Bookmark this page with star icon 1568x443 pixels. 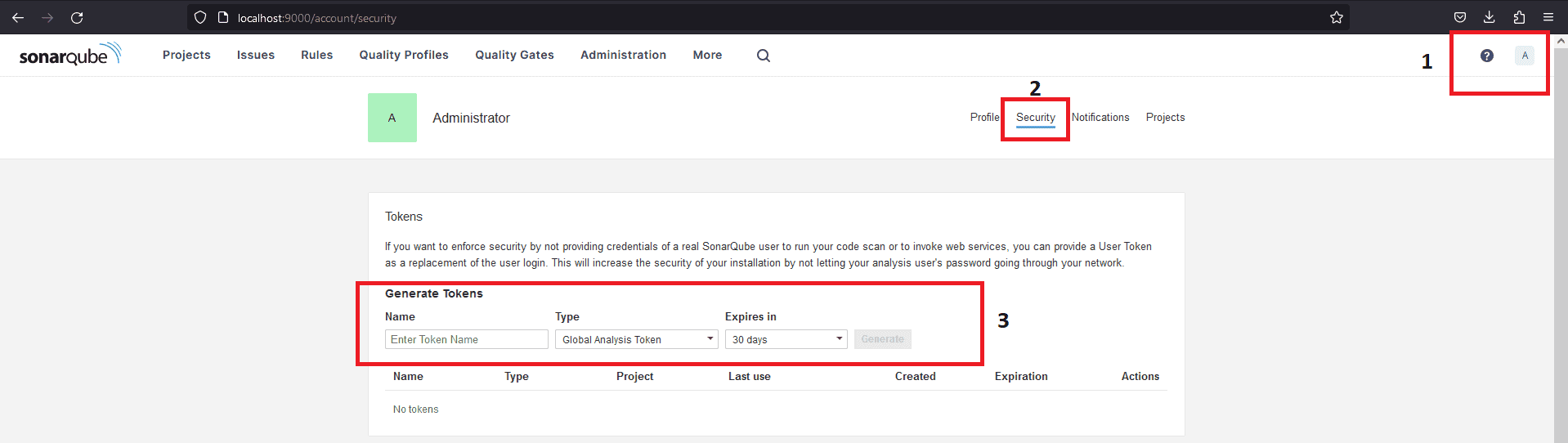[x=1336, y=17]
